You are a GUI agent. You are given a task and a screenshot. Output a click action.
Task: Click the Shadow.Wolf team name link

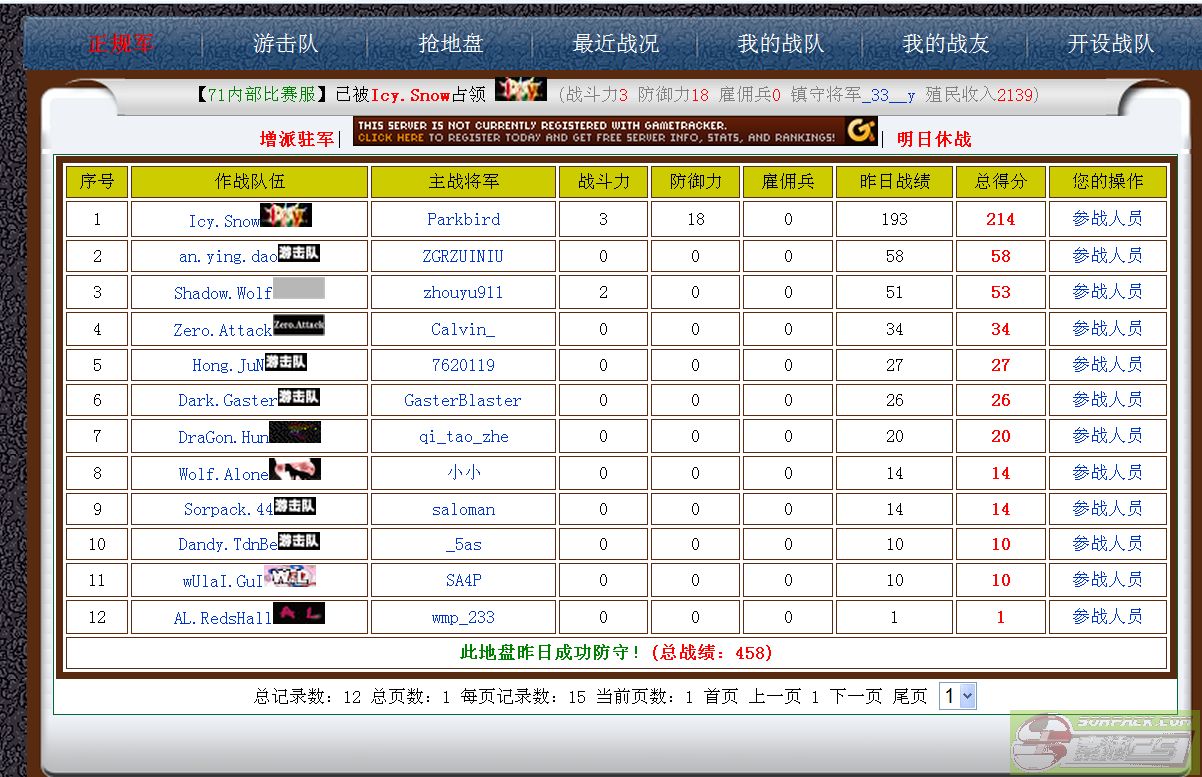222,293
